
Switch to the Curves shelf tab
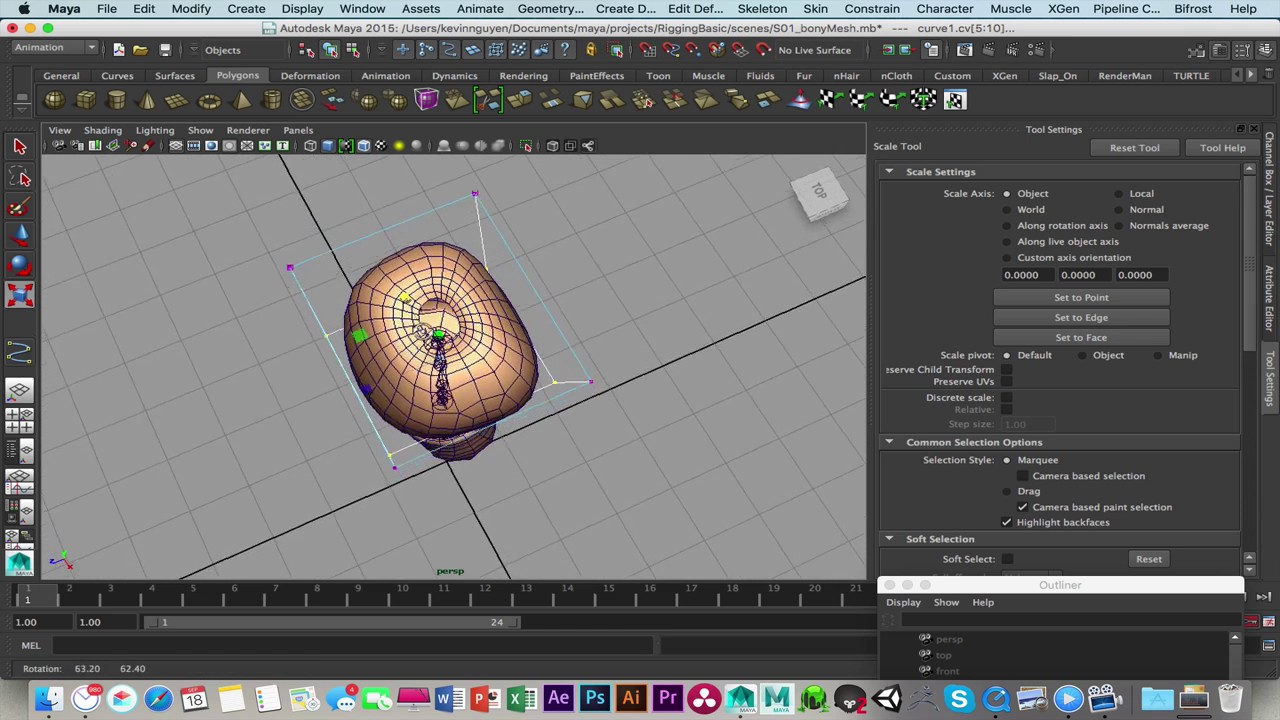[x=117, y=76]
